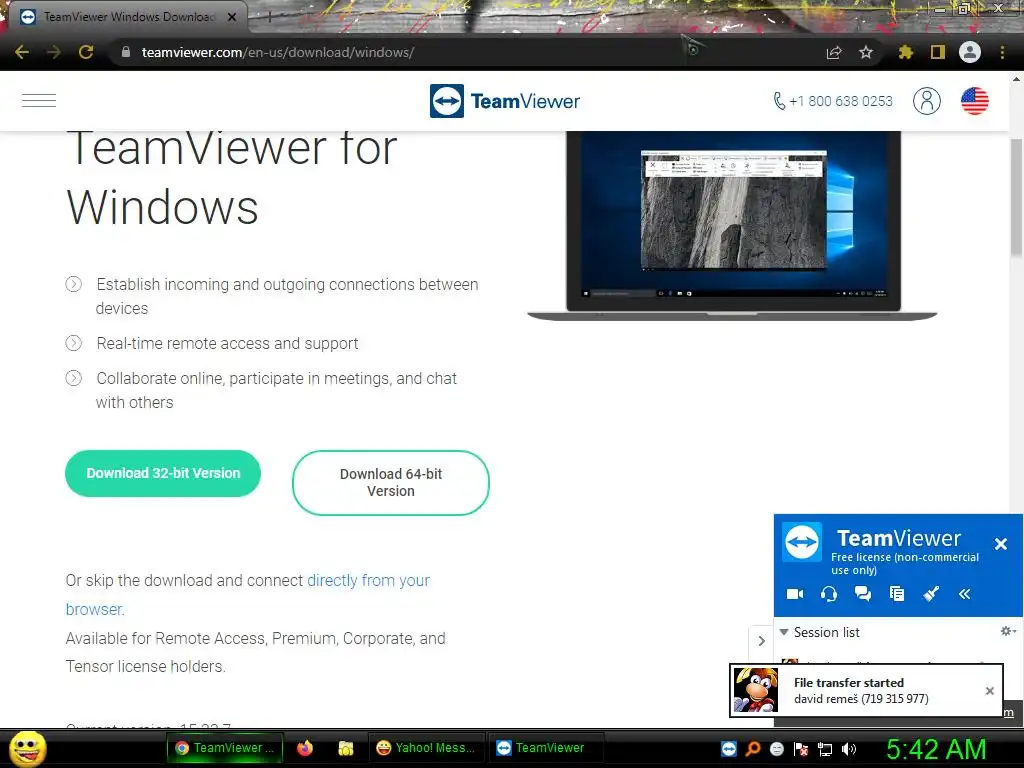The width and height of the screenshot is (1024, 768).
Task: Click the grey smiley face tray icon
Action: coord(776,748)
